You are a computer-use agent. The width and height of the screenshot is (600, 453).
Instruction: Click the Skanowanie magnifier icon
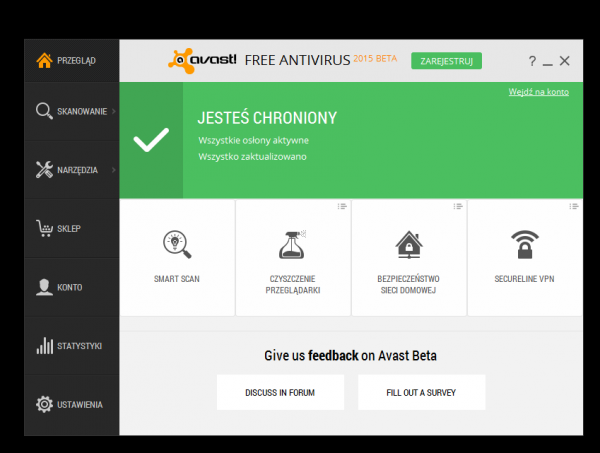click(x=44, y=111)
